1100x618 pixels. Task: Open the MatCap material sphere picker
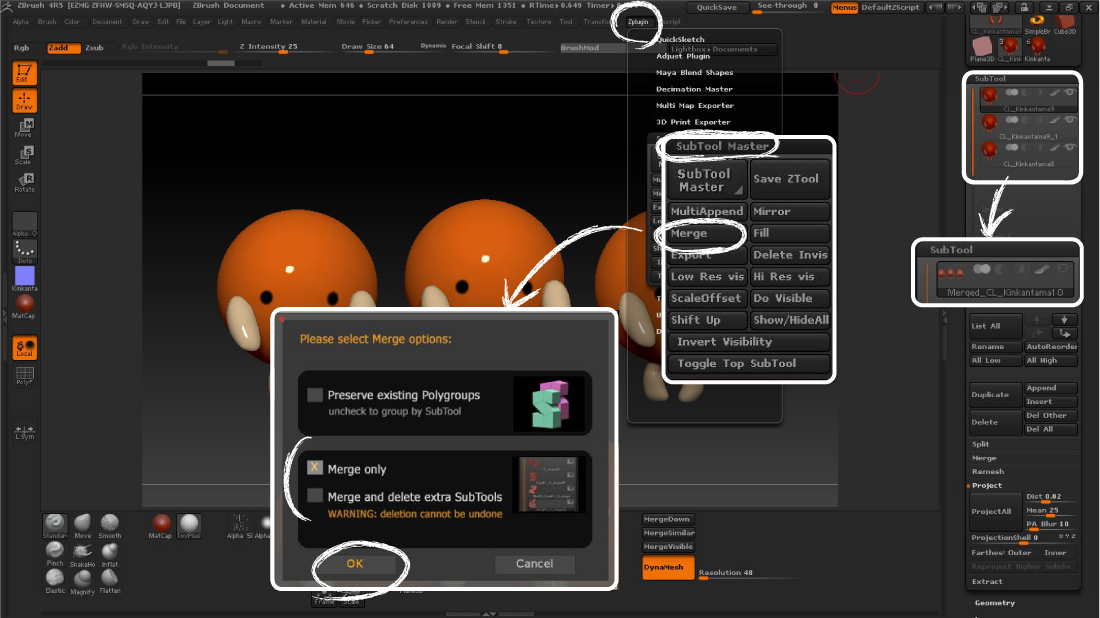click(24, 303)
